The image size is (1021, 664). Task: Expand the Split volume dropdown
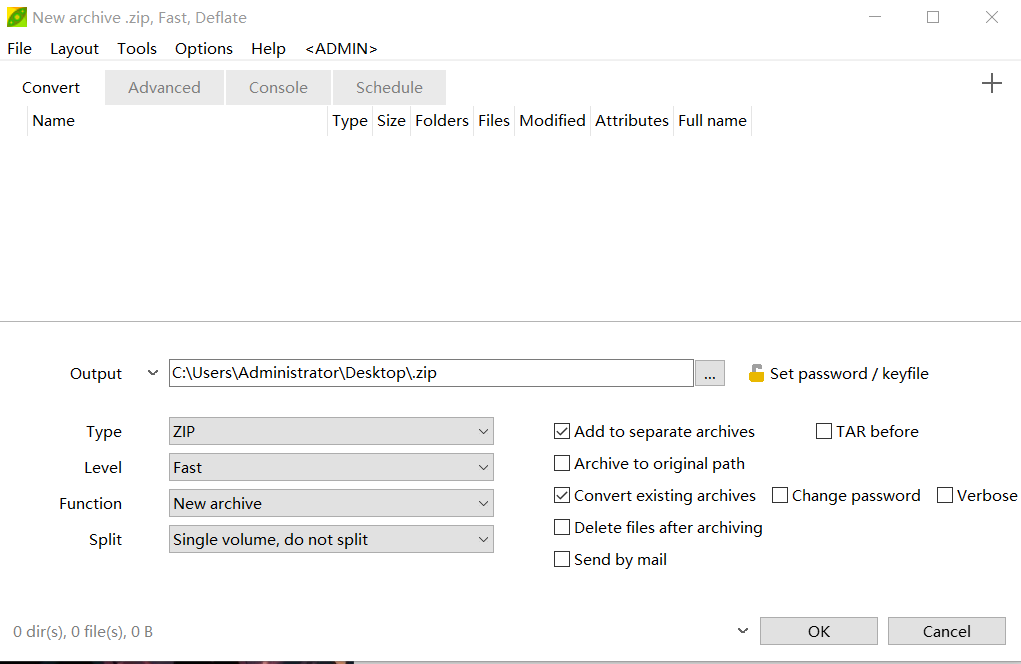pos(331,540)
